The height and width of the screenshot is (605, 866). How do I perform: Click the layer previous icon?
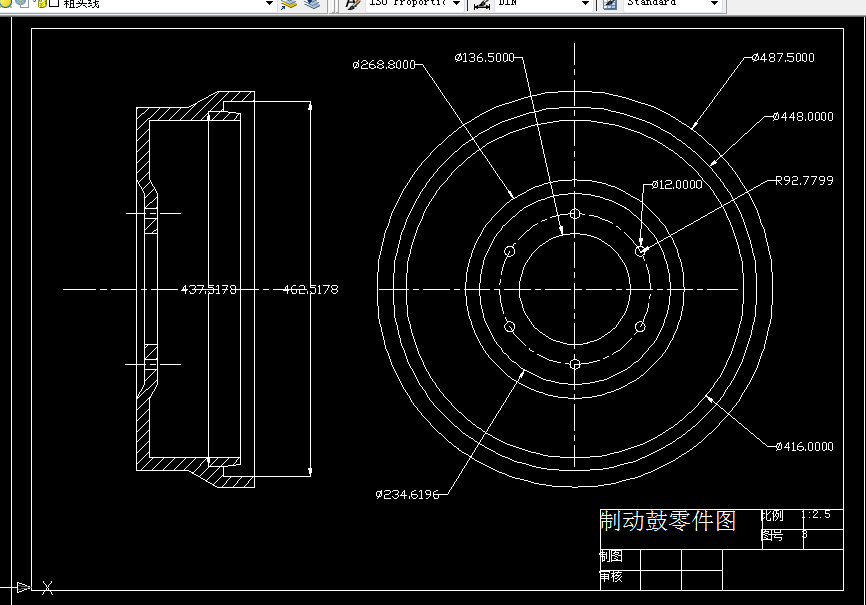click(312, 4)
